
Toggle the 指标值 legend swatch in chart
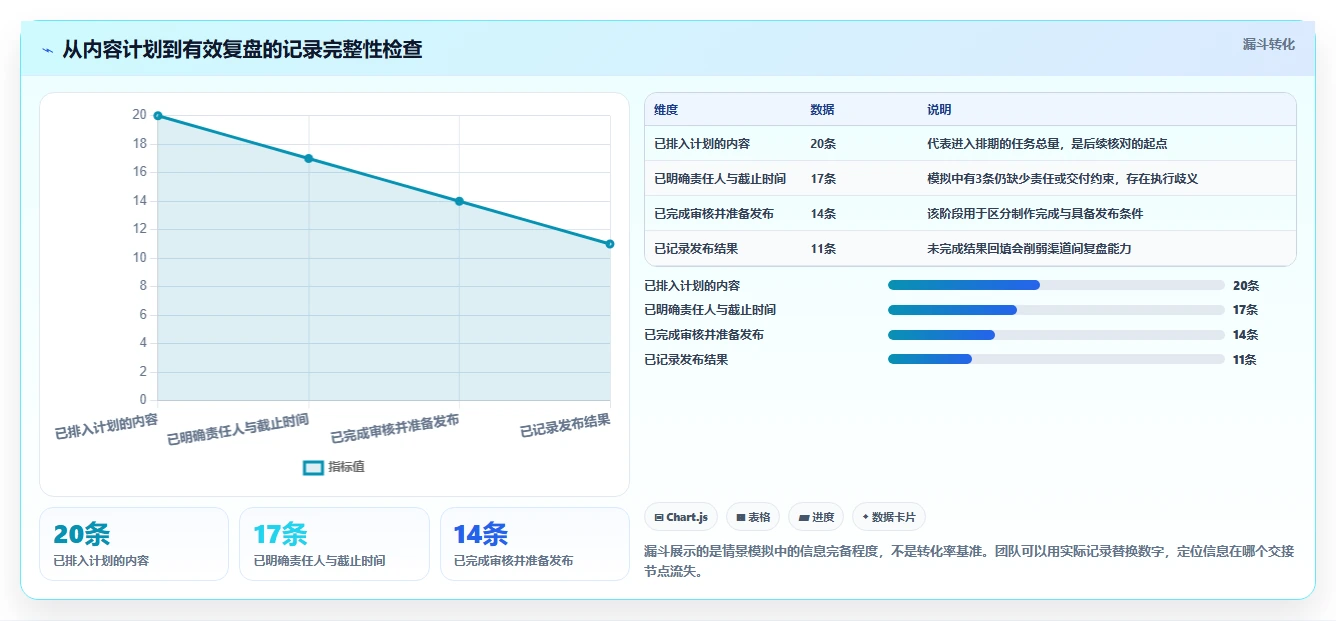pyautogui.click(x=313, y=467)
